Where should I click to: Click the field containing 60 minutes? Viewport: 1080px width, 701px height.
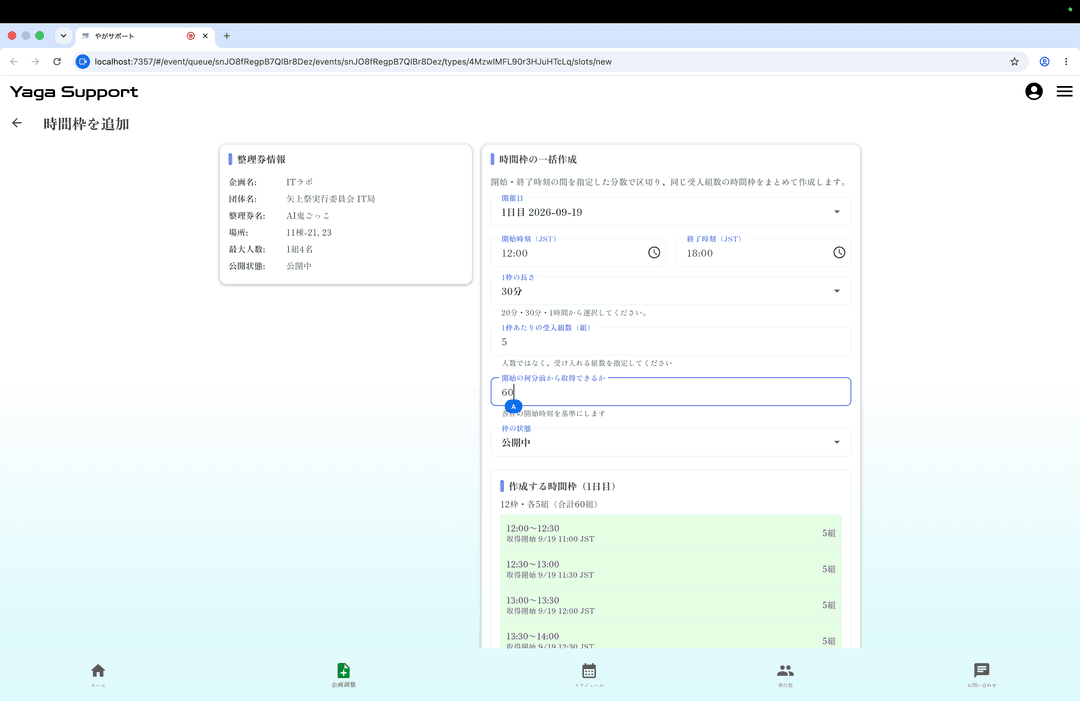(670, 392)
